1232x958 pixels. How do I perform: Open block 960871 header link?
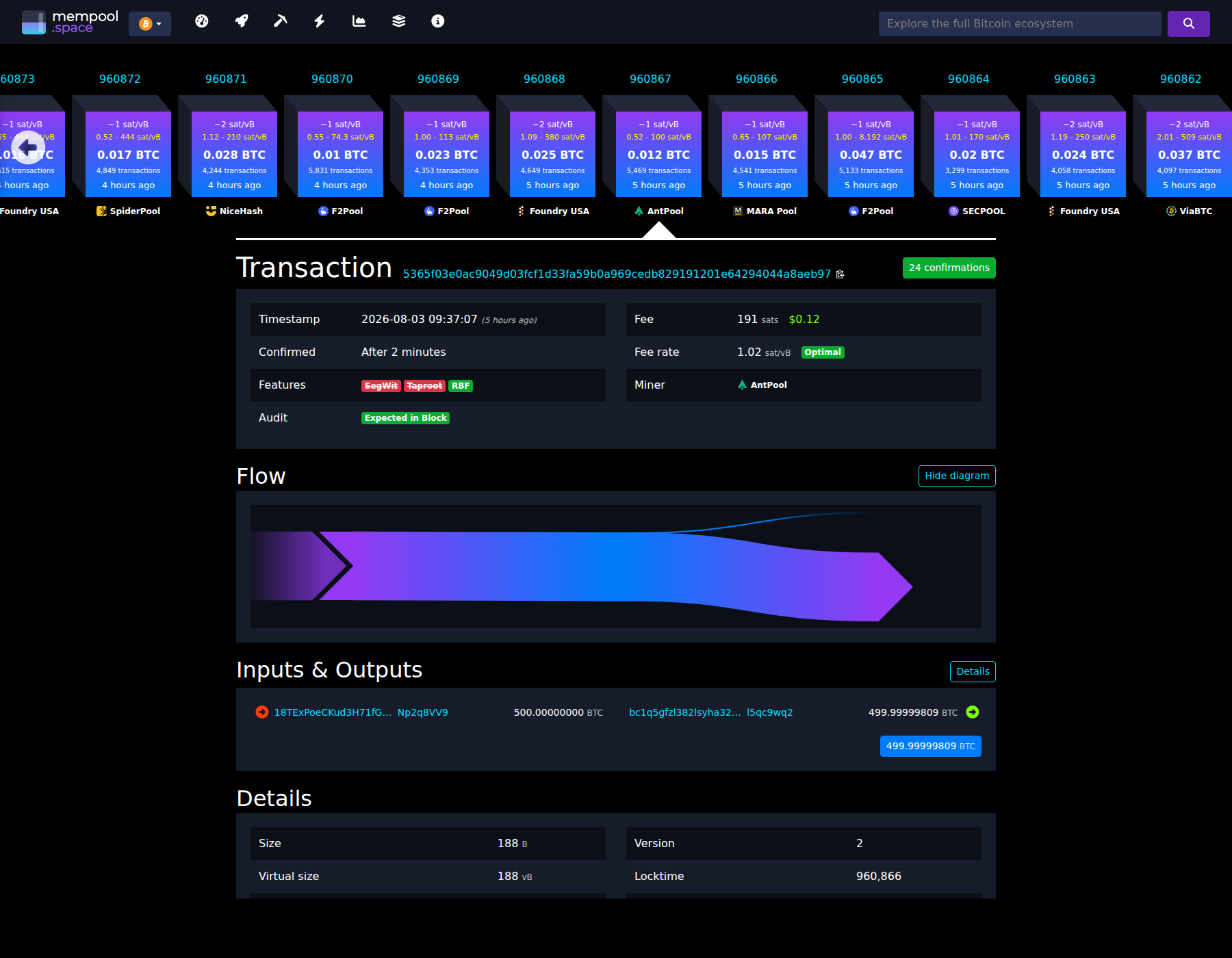click(x=226, y=79)
